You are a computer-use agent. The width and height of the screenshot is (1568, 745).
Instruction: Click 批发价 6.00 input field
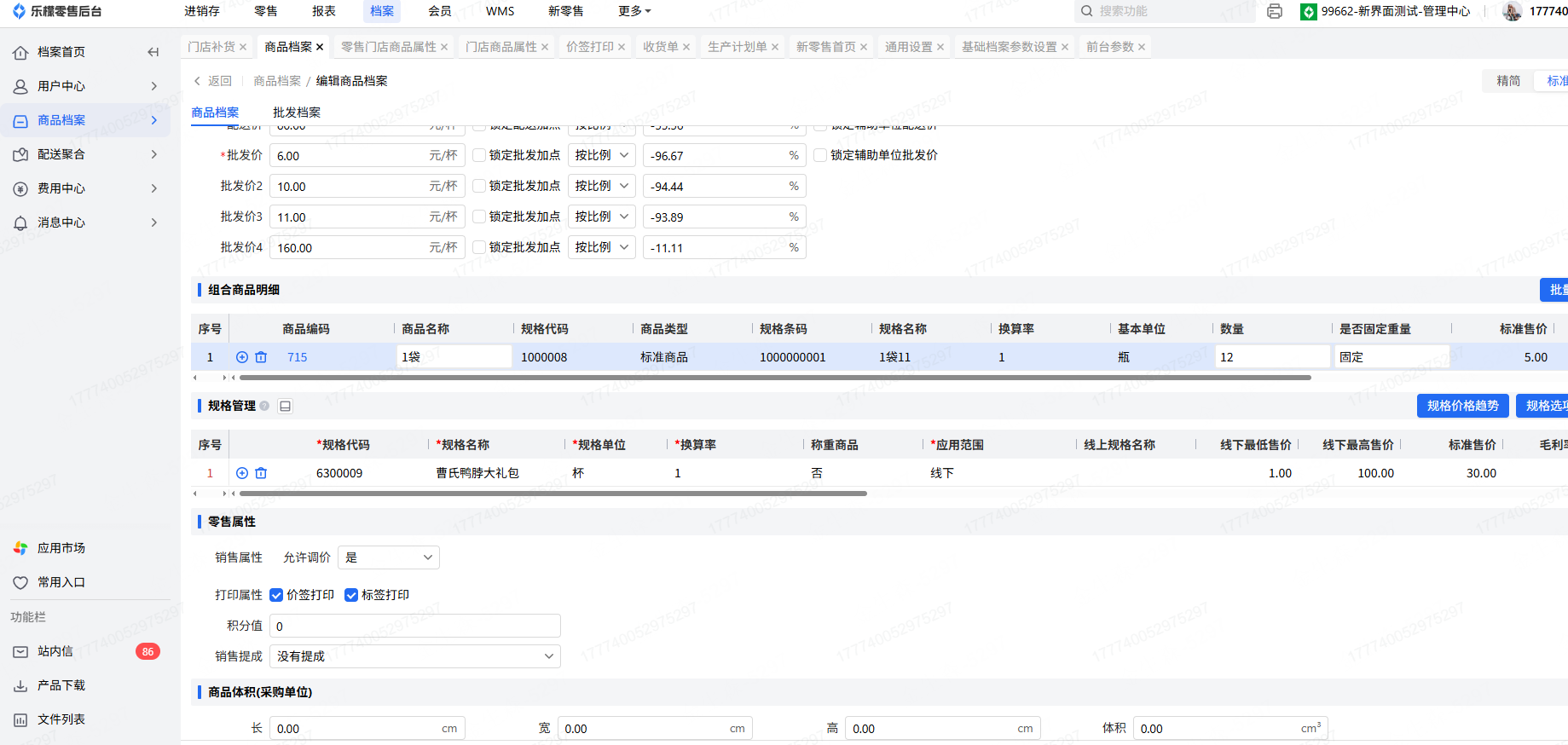pyautogui.click(x=367, y=155)
